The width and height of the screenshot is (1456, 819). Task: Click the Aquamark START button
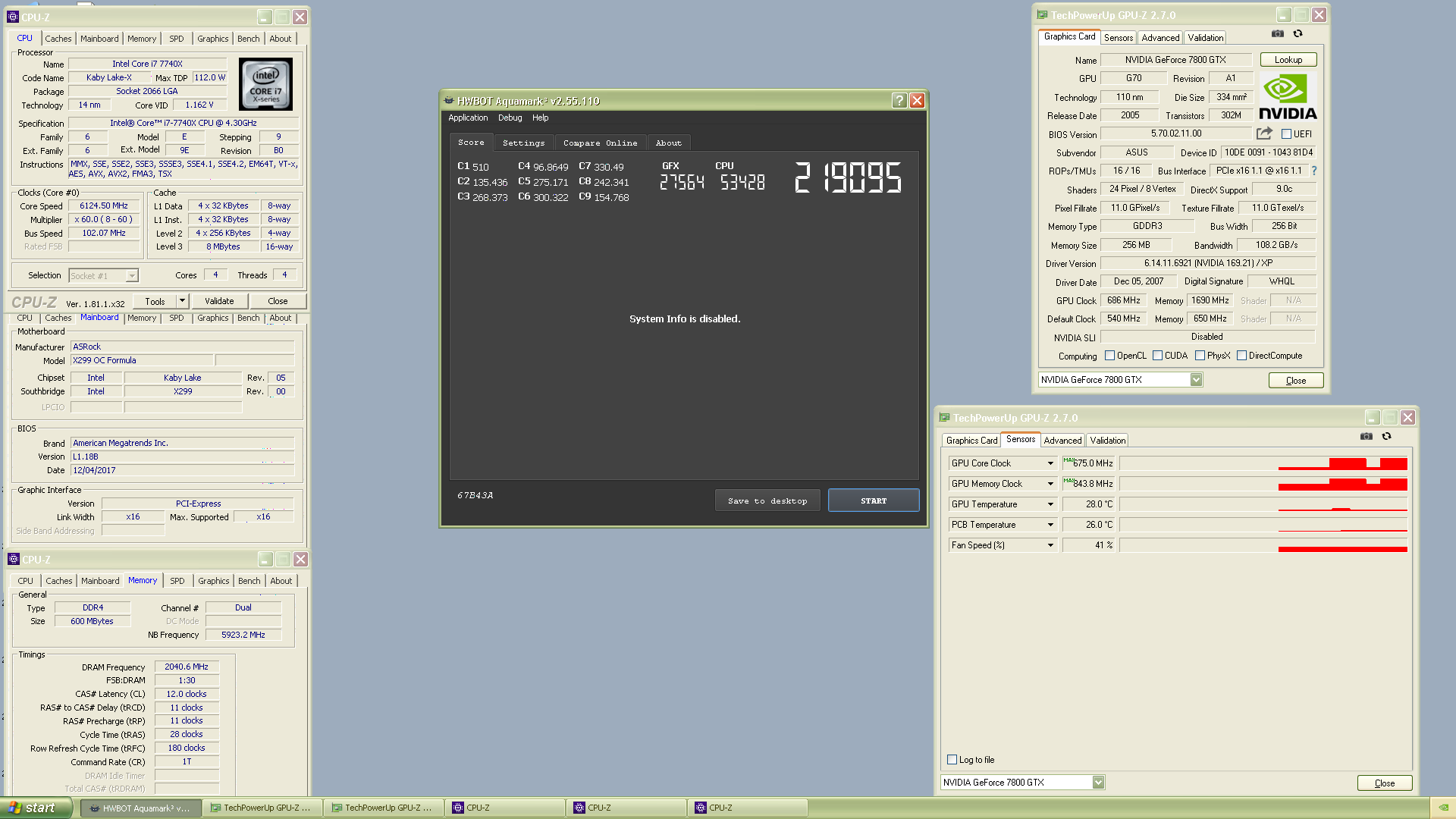tap(874, 500)
